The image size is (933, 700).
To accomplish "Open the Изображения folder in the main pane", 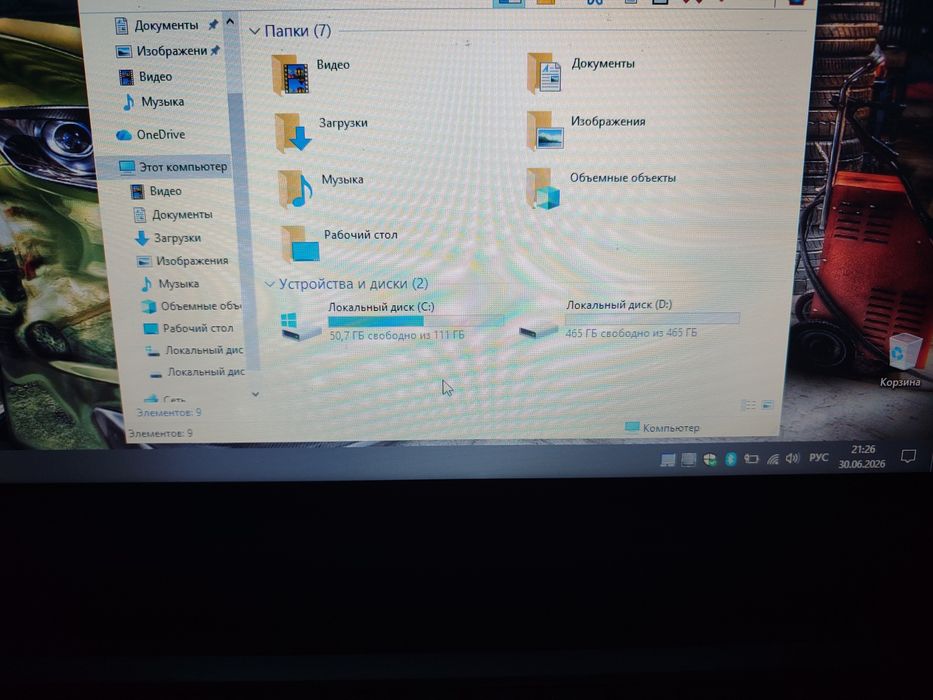I will [586, 130].
